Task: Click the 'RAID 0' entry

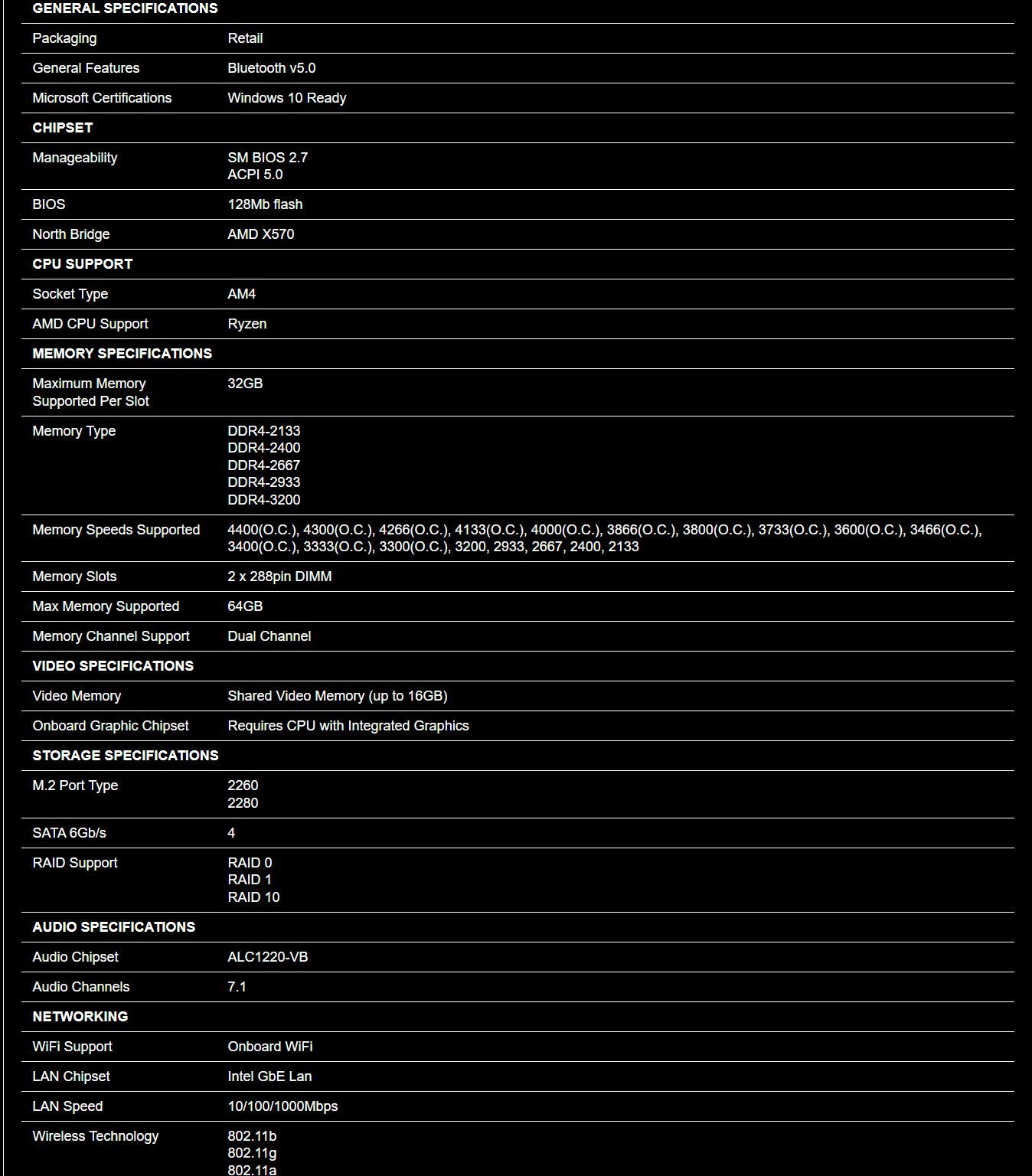Action: [x=250, y=863]
